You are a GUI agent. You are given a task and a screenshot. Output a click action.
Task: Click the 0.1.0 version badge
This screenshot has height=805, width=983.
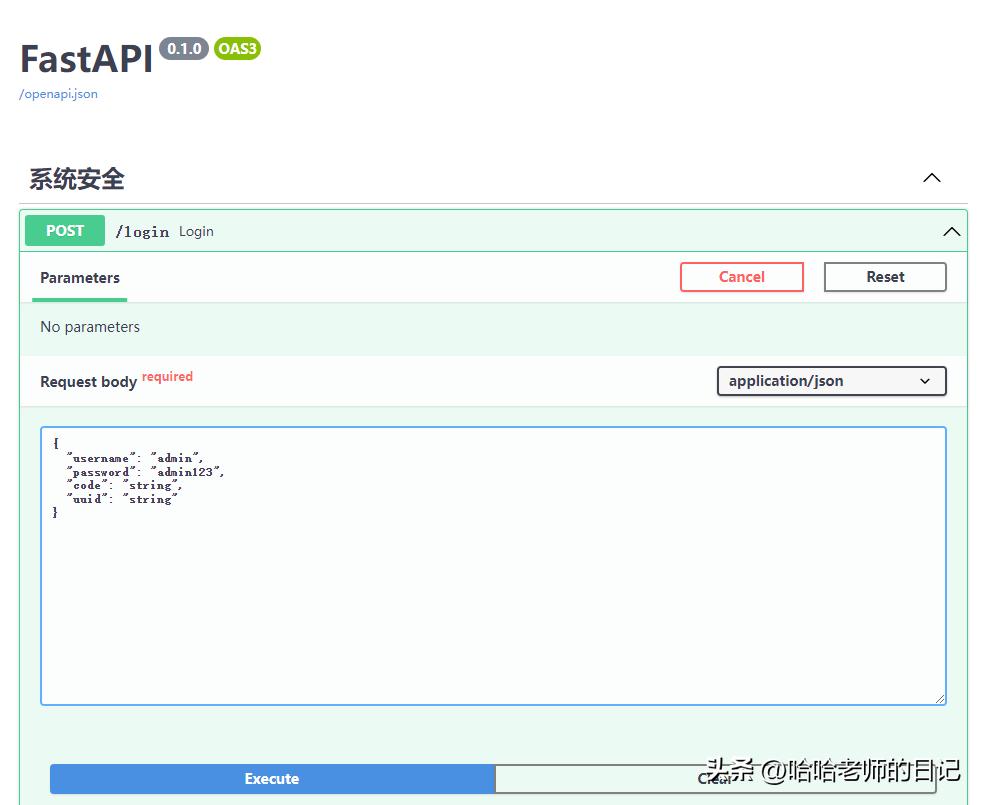tap(184, 49)
